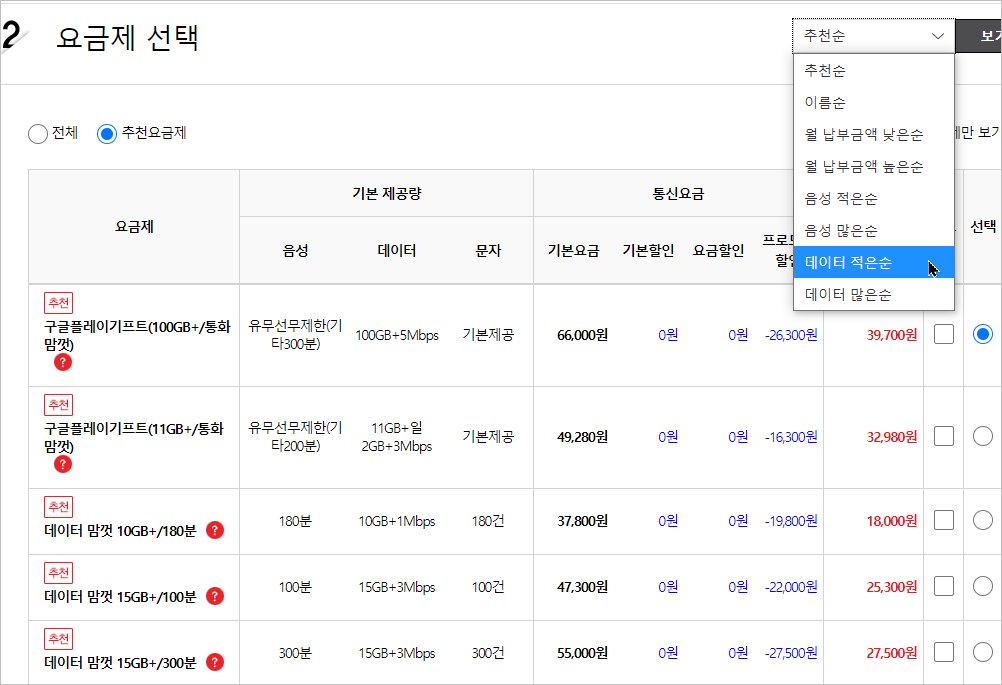Click help icon for 구글플레이기프트 11GB+ plan
The width and height of the screenshot is (1002, 685).
(63, 464)
